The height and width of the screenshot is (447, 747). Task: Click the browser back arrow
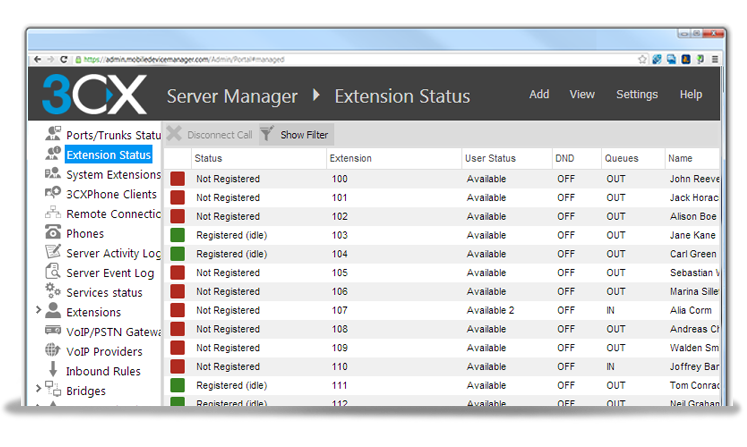37,60
